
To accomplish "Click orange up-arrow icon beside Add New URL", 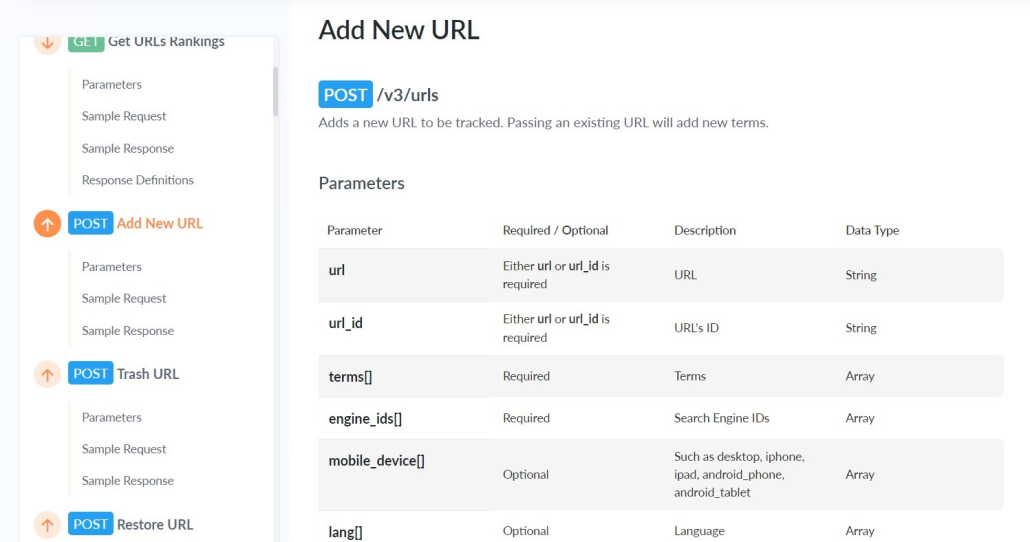I will (47, 223).
